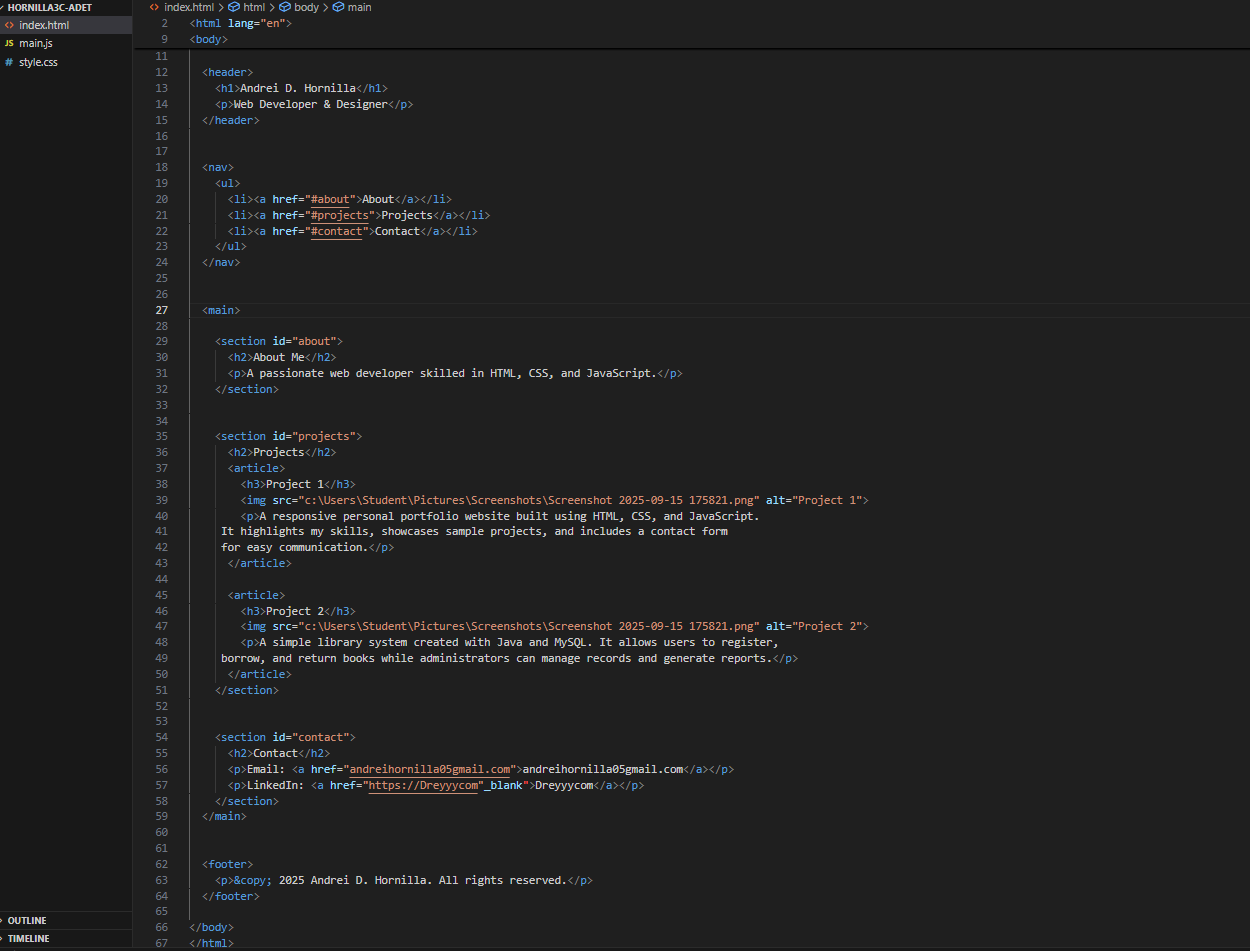
Task: Place cursor in the footer copyright text
Action: pyautogui.click(x=420, y=880)
